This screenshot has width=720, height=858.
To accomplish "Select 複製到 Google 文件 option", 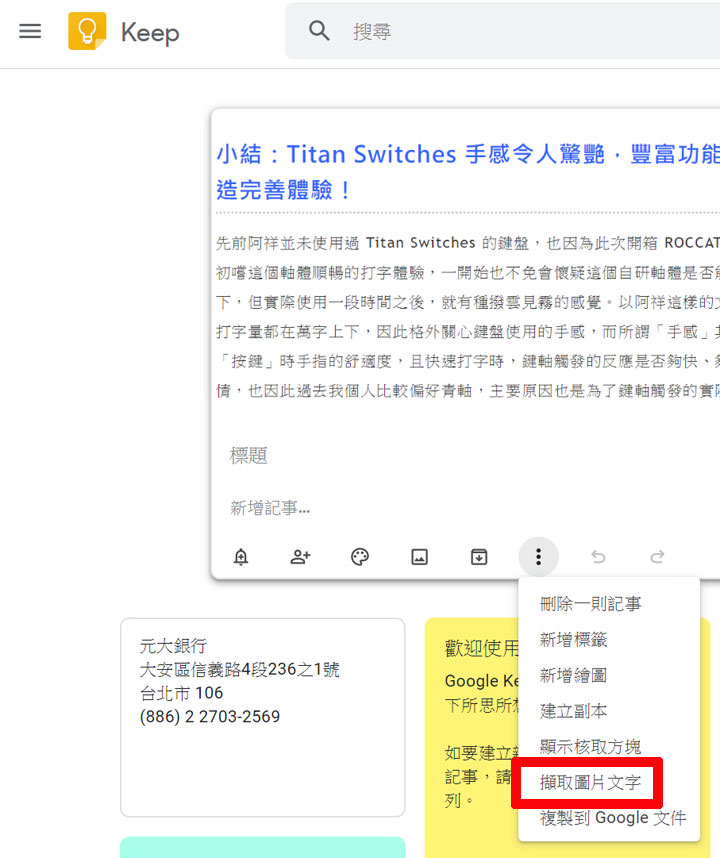I will [609, 818].
